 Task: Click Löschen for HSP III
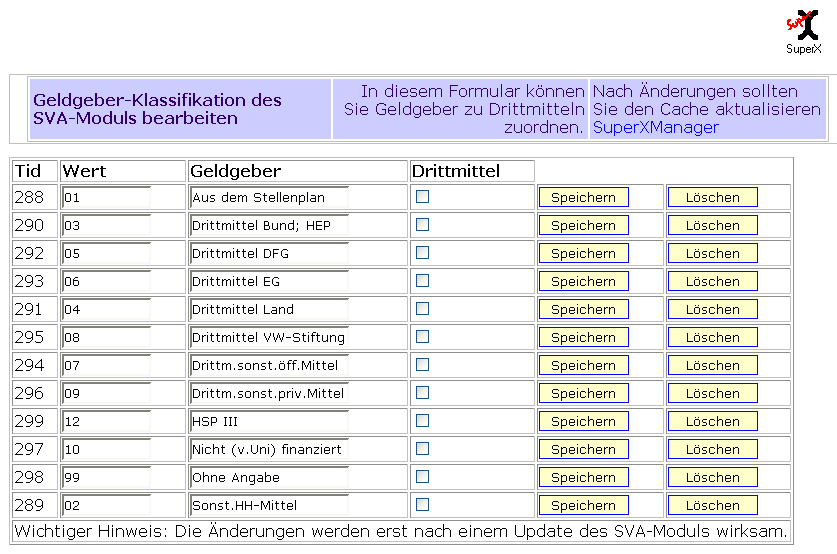coord(713,422)
